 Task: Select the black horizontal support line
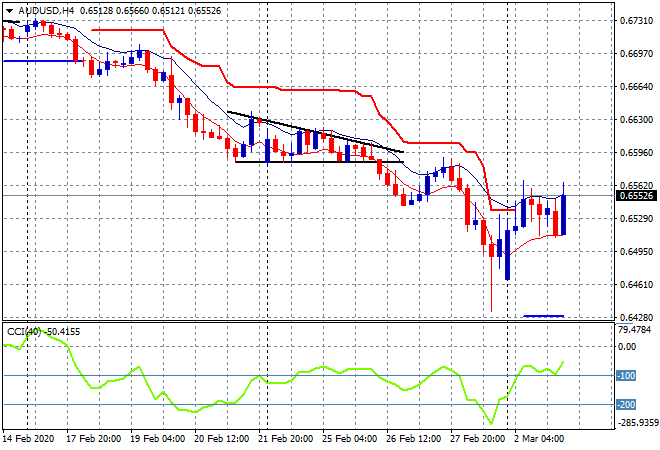tap(300, 161)
